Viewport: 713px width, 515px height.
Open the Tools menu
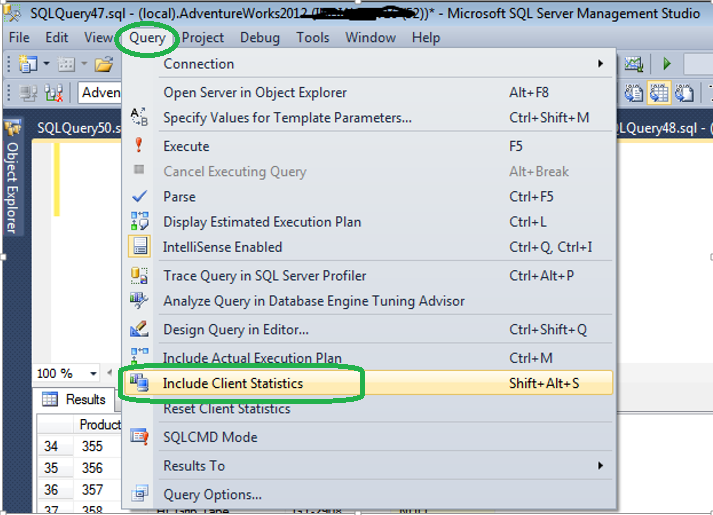(x=313, y=37)
